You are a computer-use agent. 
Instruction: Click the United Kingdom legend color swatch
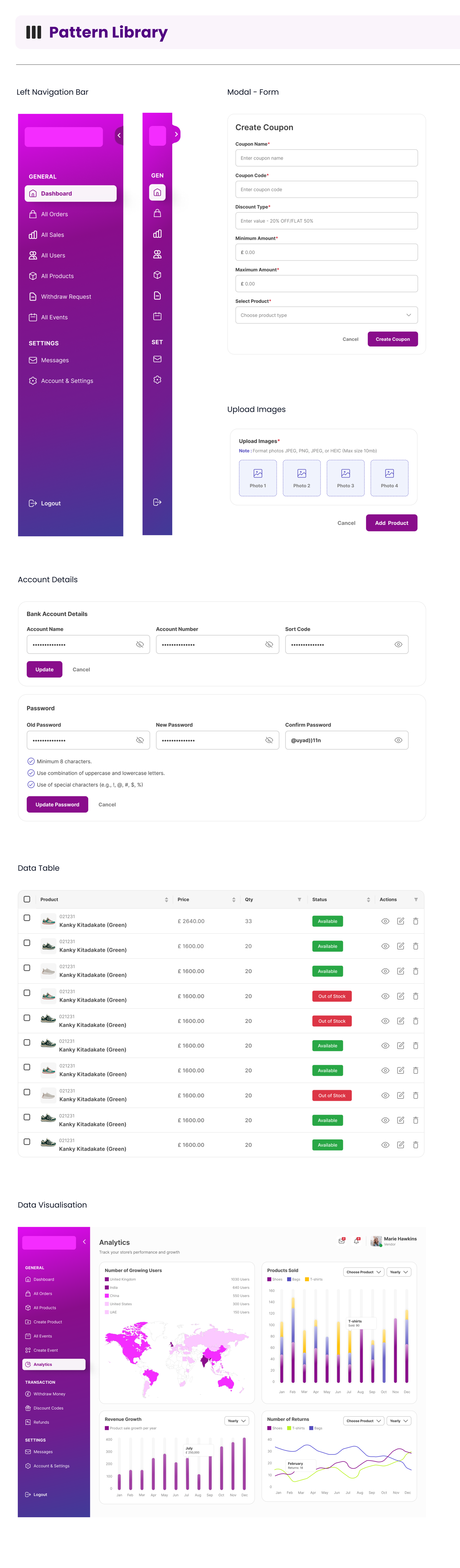(107, 1279)
